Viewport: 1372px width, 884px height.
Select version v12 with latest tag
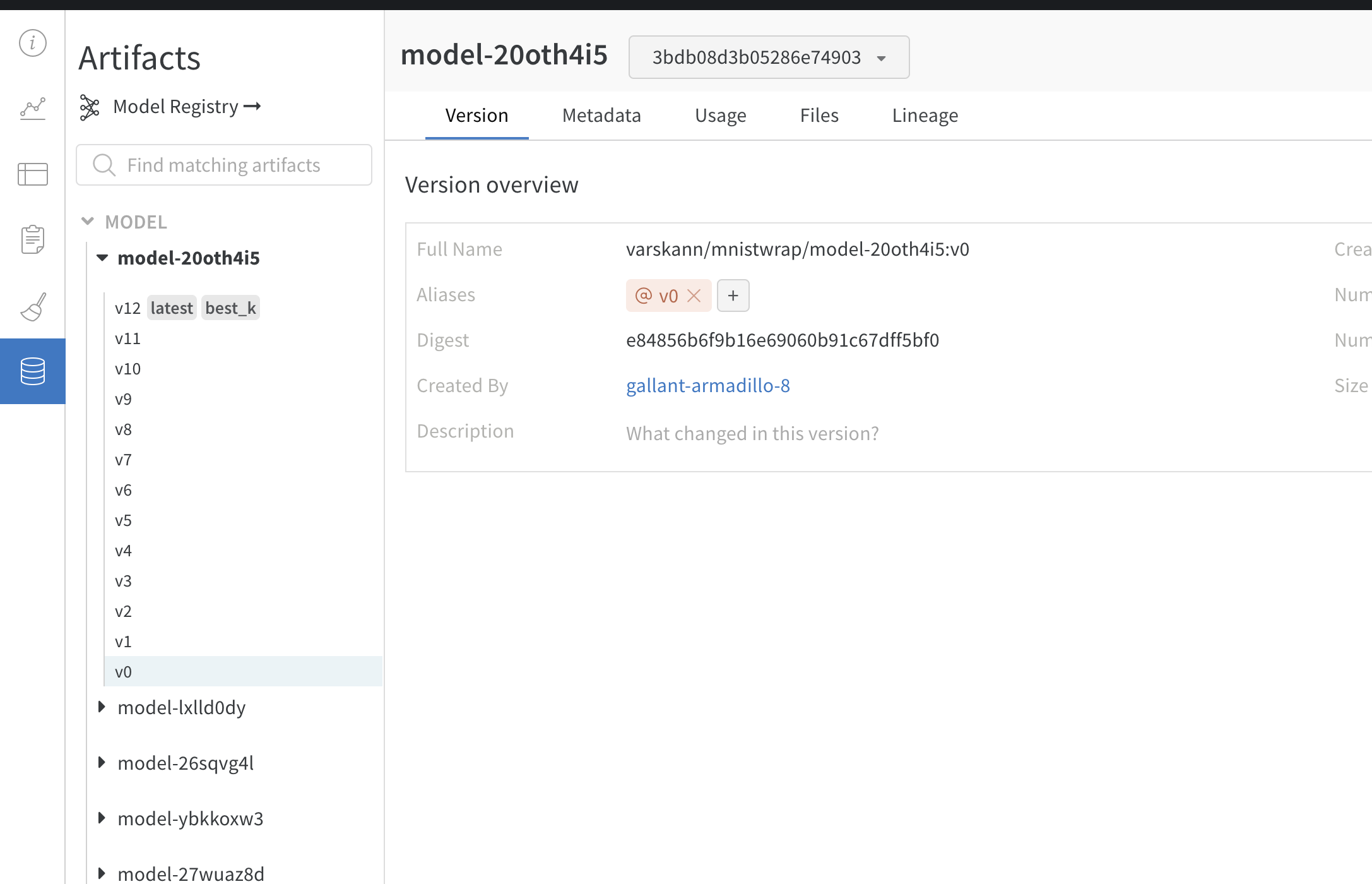pos(127,308)
